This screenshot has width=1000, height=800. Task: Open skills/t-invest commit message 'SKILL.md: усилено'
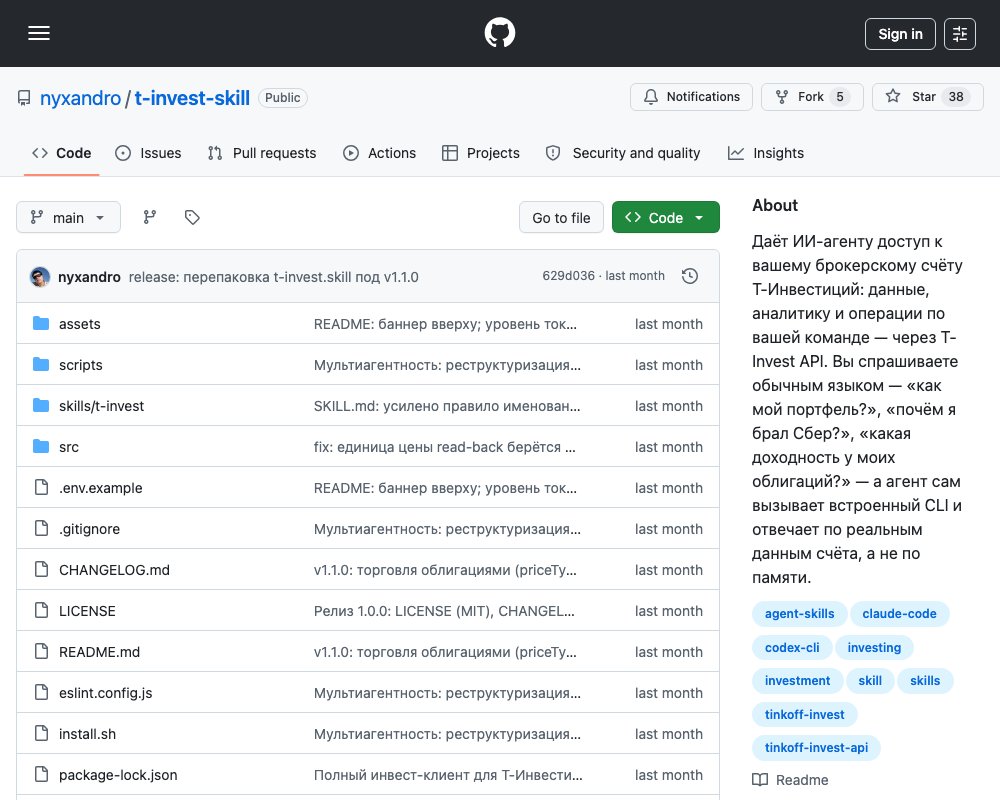tap(447, 406)
